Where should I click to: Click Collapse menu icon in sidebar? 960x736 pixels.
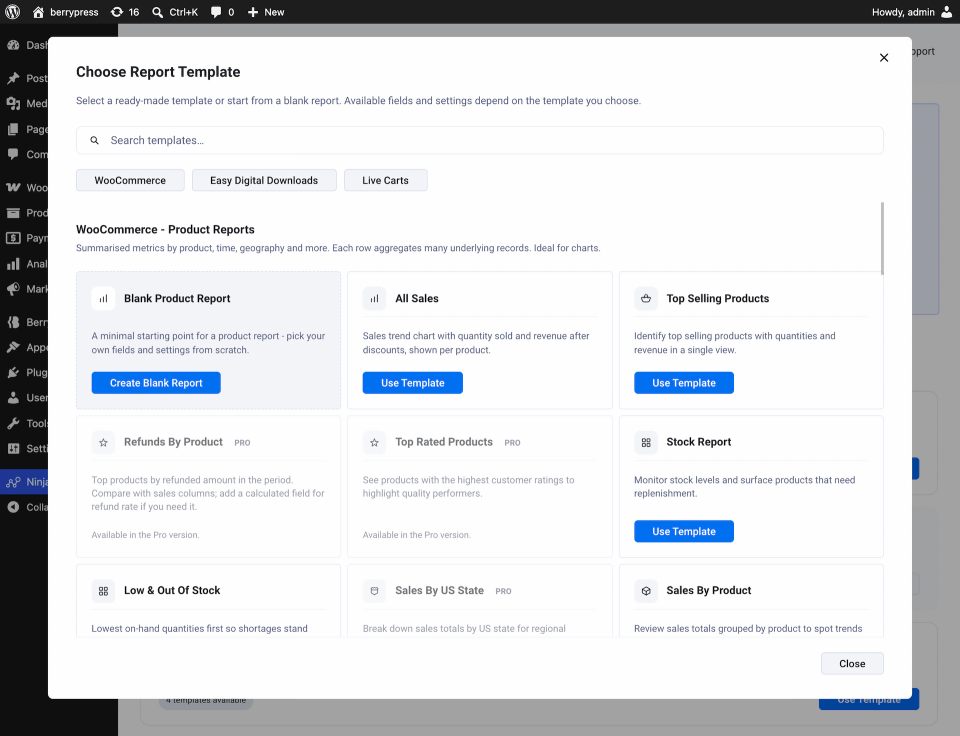pos(13,507)
